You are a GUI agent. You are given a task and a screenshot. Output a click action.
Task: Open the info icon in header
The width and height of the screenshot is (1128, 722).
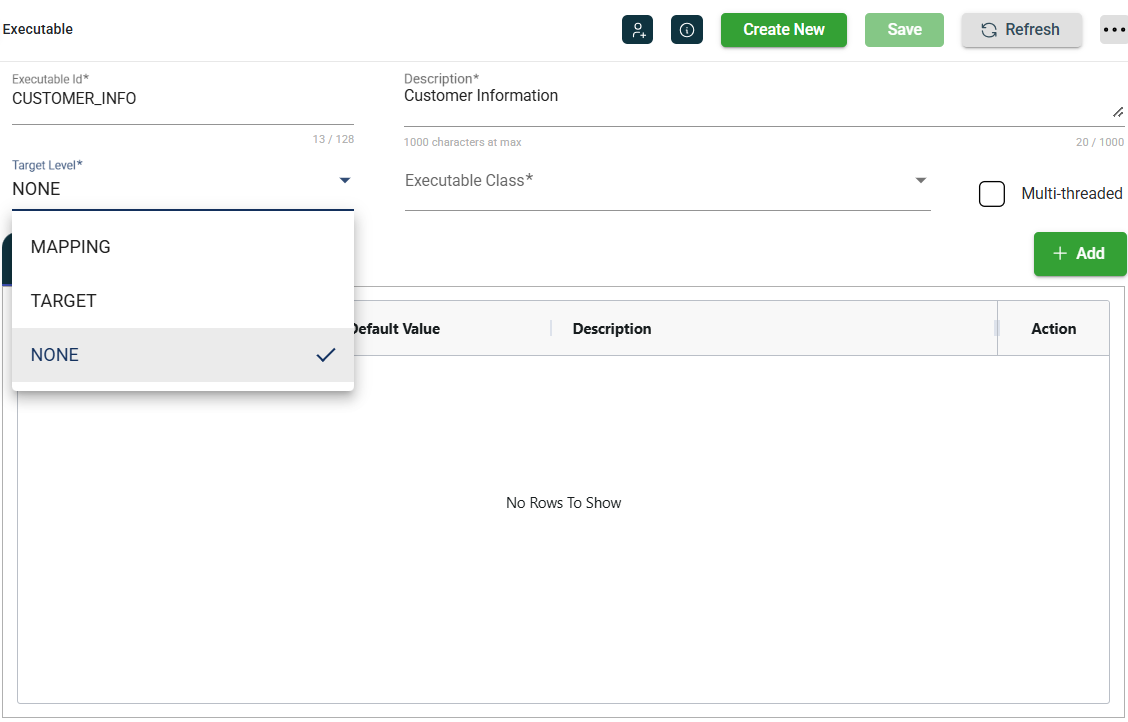tap(687, 30)
